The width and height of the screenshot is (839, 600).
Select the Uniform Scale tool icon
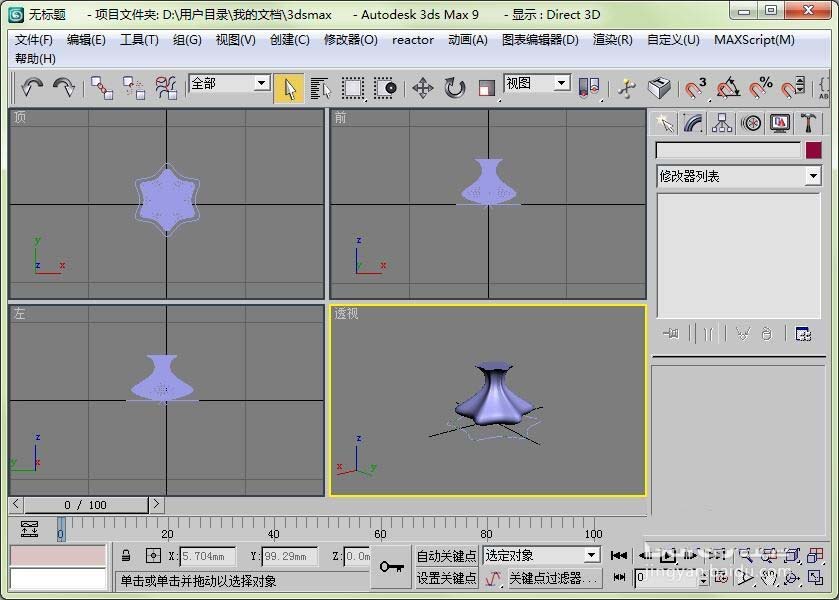[486, 88]
